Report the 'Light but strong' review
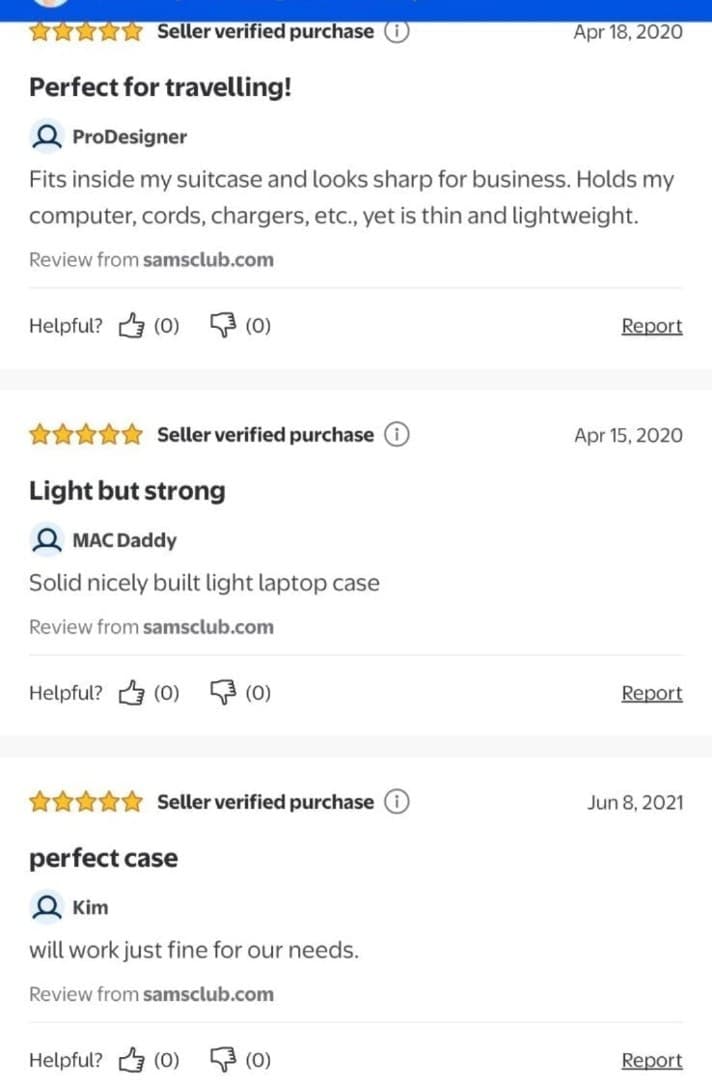Image resolution: width=712 pixels, height=1092 pixels. click(x=651, y=693)
